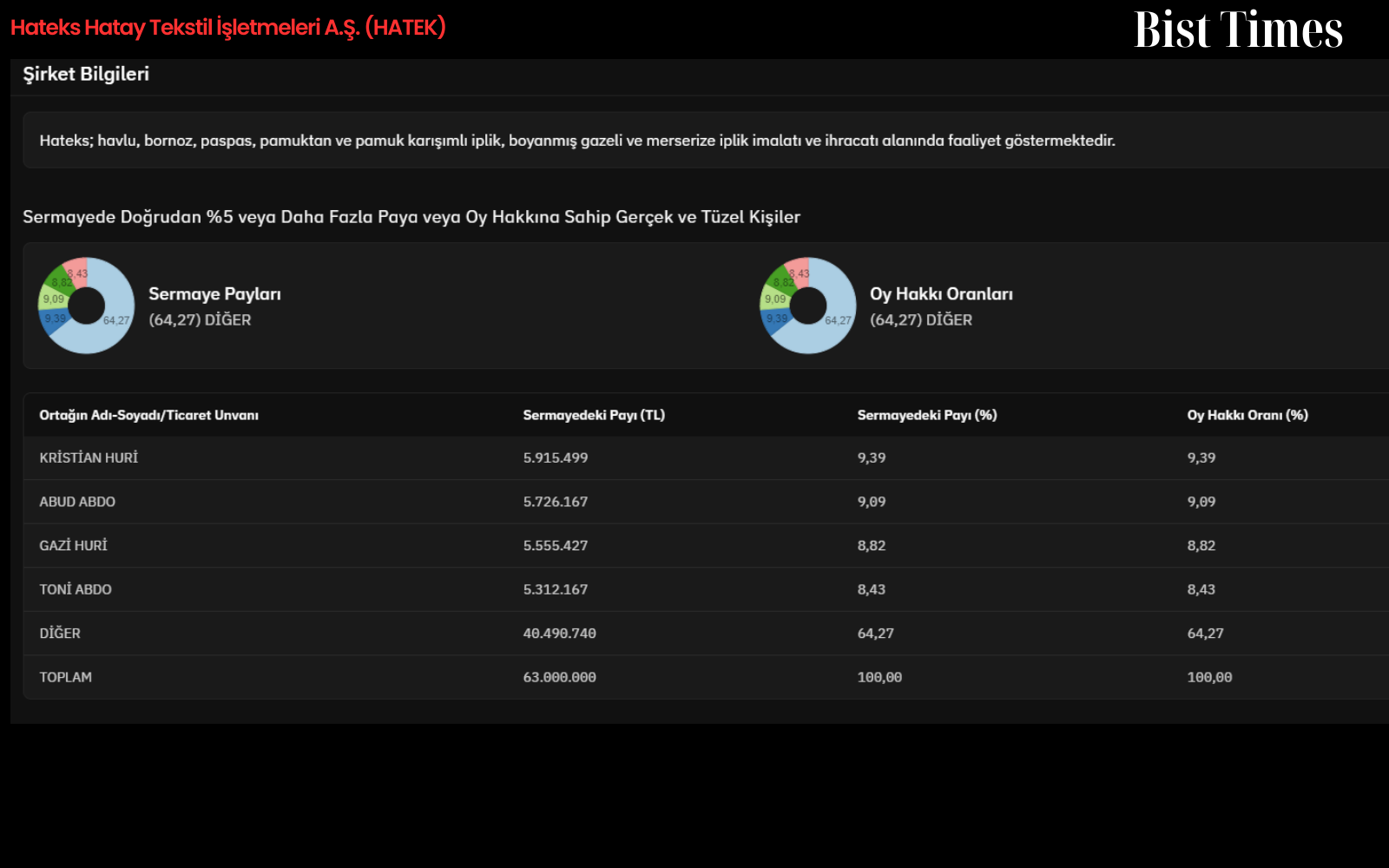Click the Şirket Bilgileri heading
This screenshot has height=868, width=1389.
86,74
